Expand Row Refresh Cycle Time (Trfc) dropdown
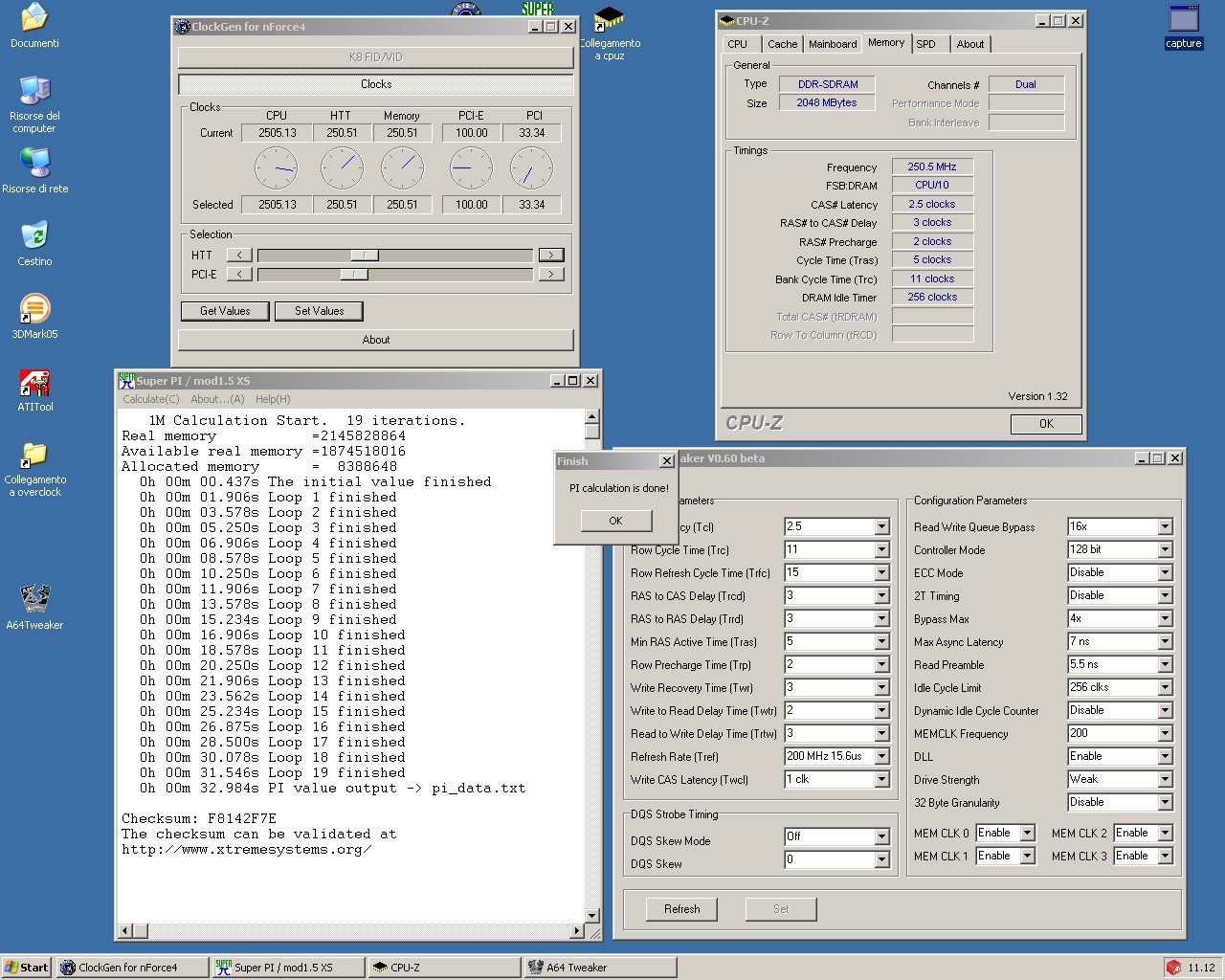This screenshot has width=1225, height=980. coord(881,573)
